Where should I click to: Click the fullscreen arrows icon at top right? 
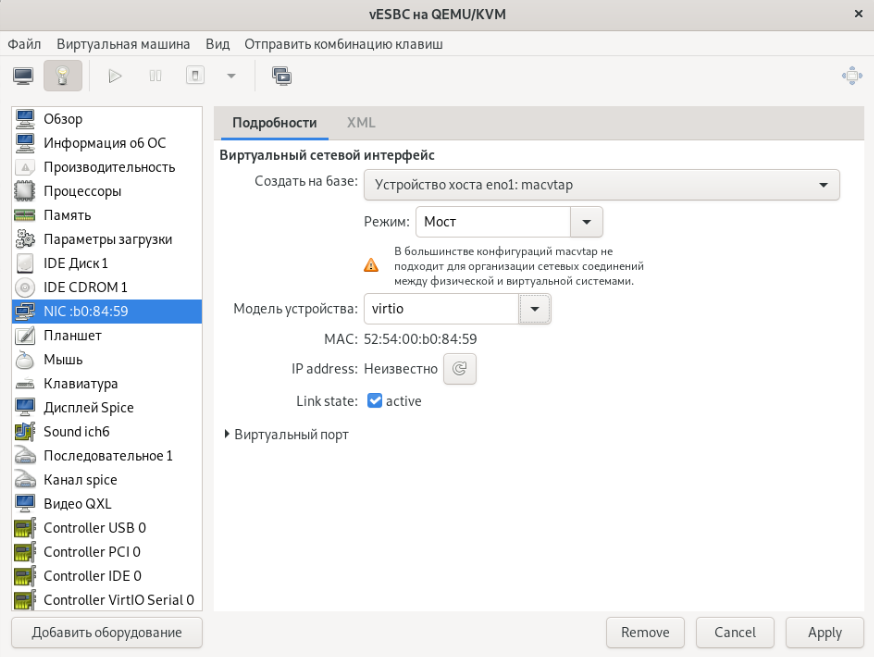coord(852,75)
